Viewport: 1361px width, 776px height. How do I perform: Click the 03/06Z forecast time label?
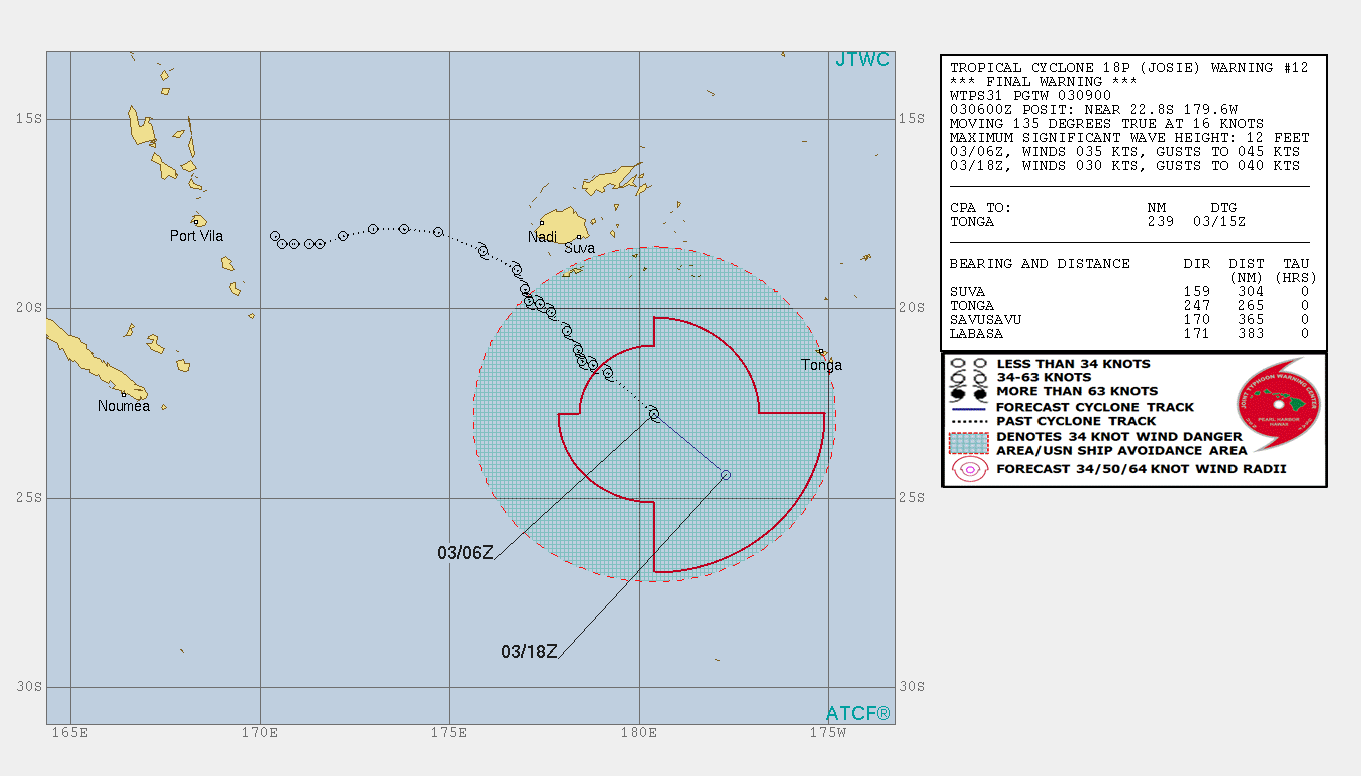tap(465, 552)
